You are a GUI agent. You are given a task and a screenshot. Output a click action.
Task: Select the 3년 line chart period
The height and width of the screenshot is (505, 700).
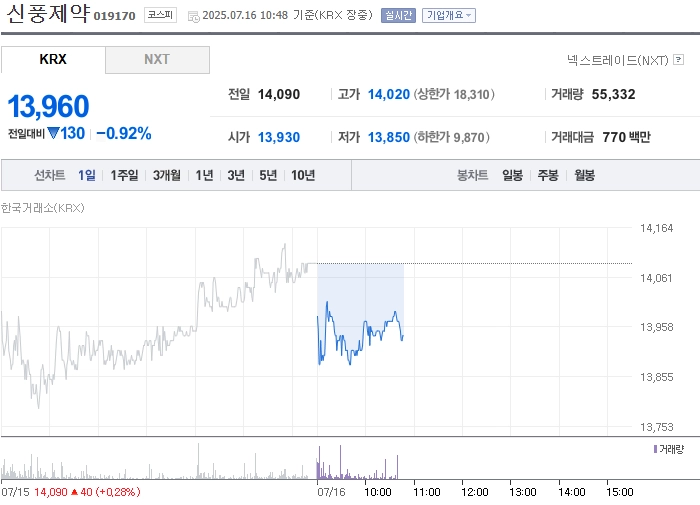tap(236, 175)
